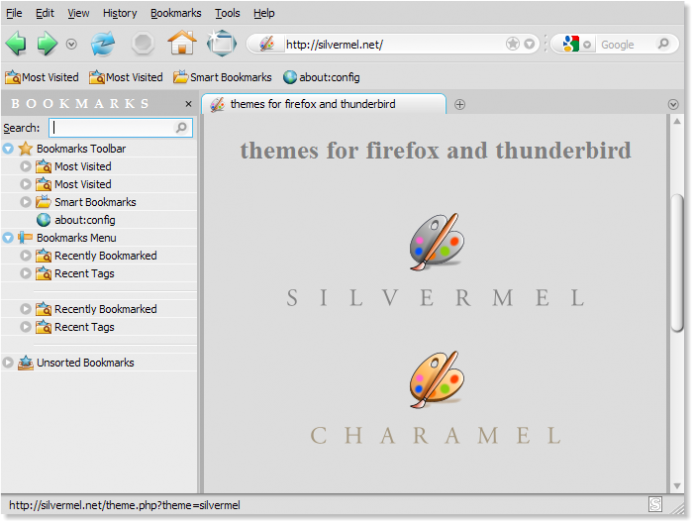This screenshot has width=695, height=525.
Task: Click the page scrollbar down arrow
Action: tap(677, 486)
